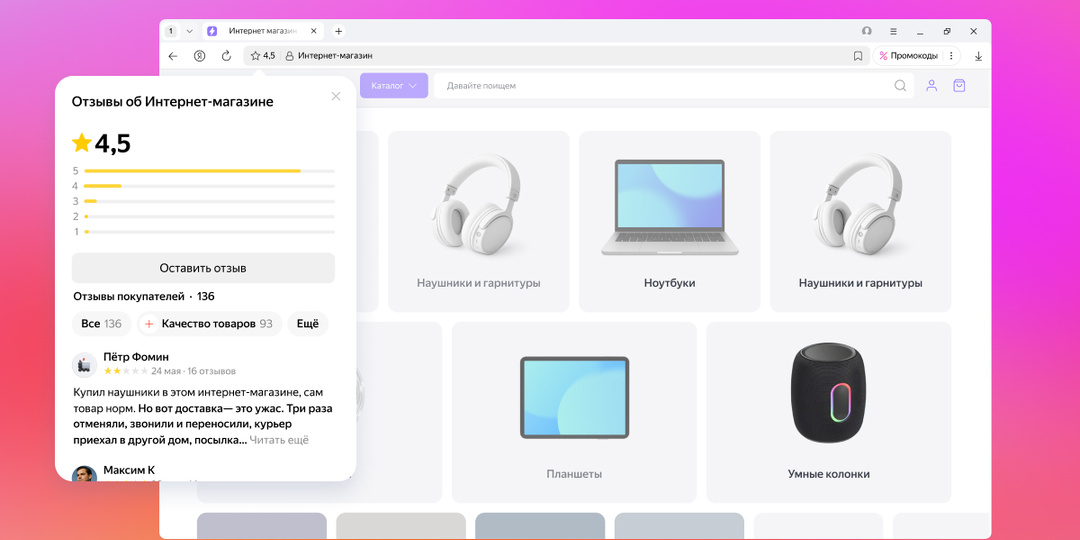Click the 4,5 star rating in address bar

click(262, 56)
